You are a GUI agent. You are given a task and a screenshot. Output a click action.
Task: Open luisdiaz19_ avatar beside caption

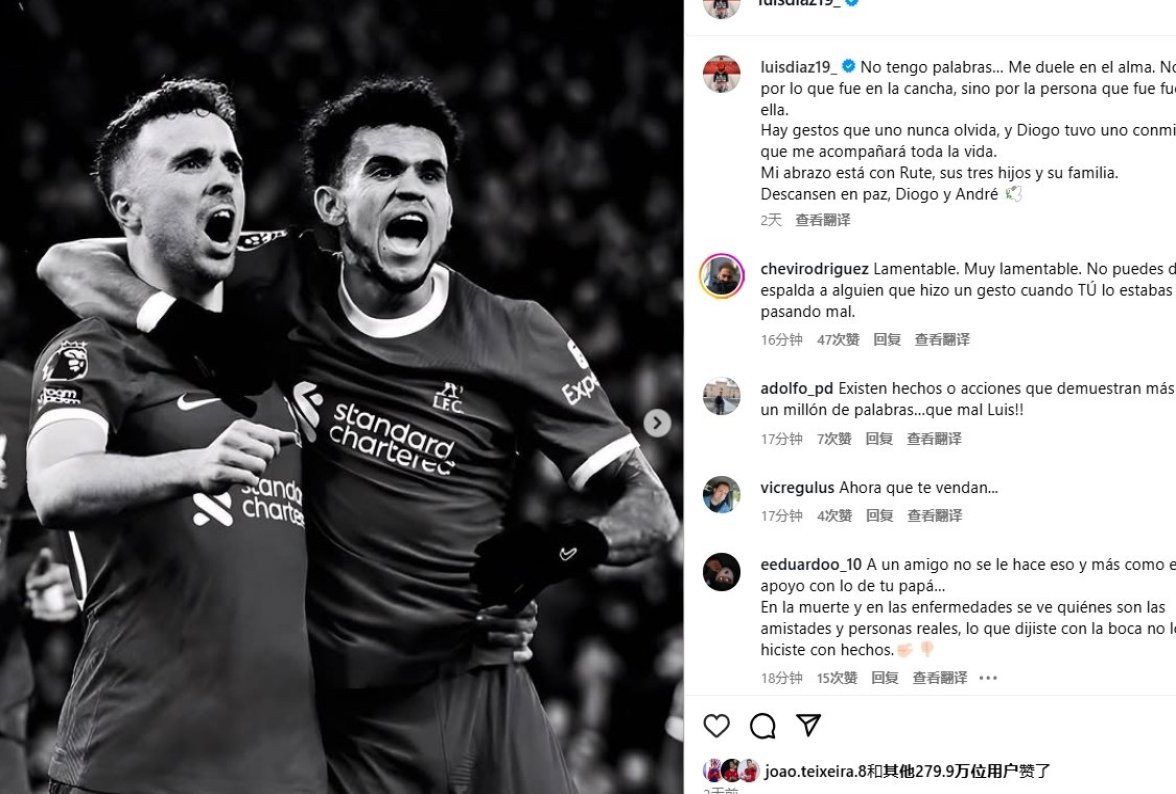tap(722, 74)
